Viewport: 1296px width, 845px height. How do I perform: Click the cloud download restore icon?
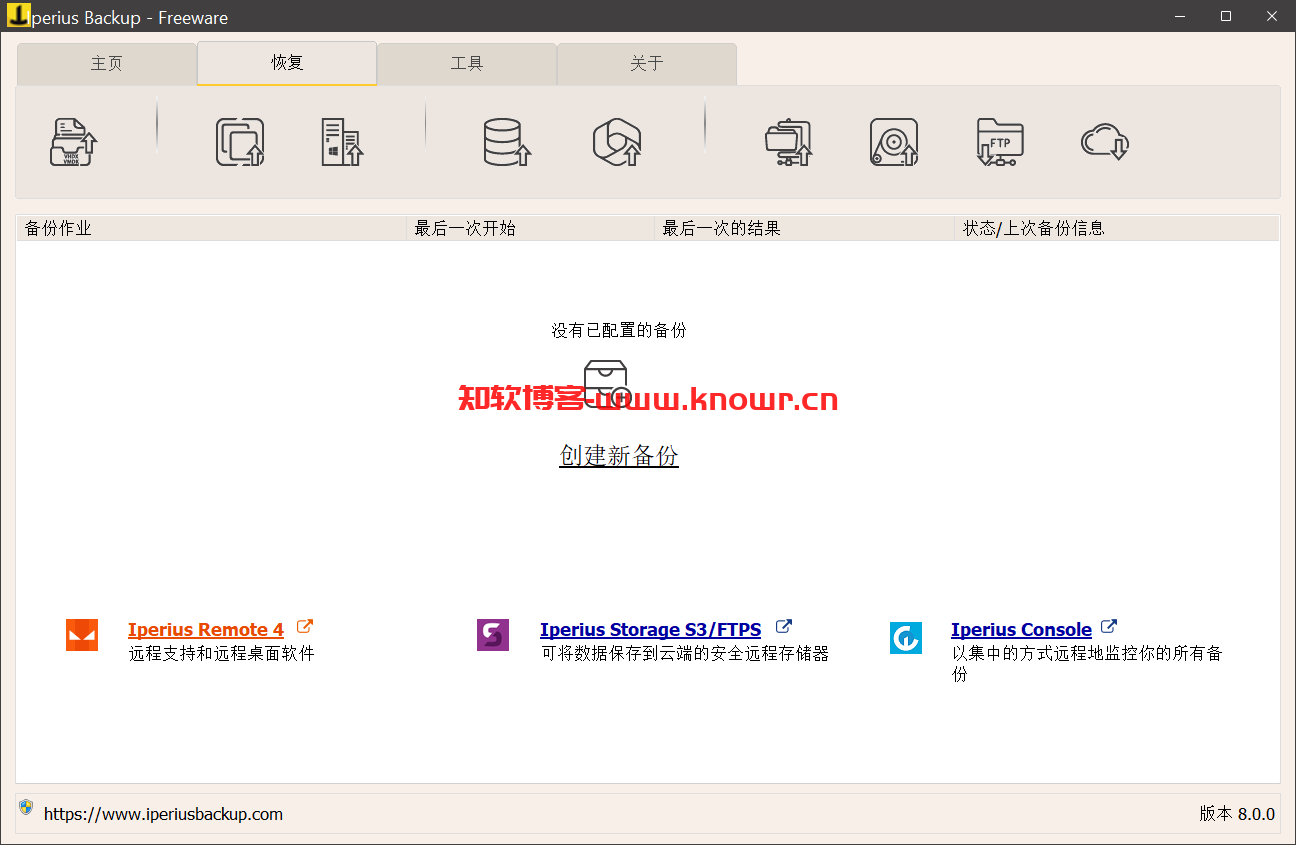tap(1105, 142)
